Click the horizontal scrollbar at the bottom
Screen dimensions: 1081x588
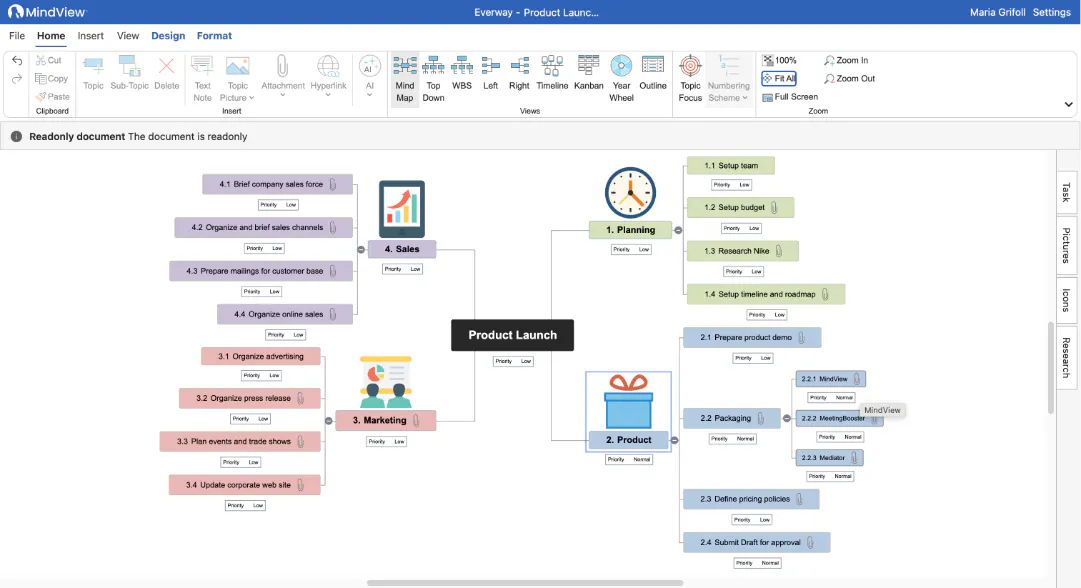(x=525, y=583)
